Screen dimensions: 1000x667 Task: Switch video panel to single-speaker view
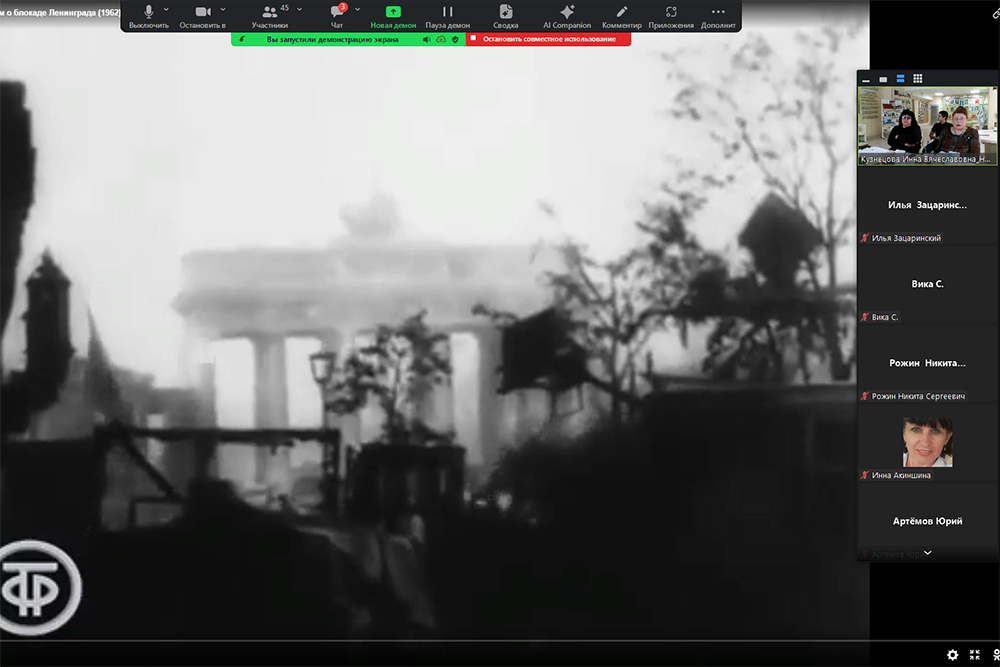[883, 79]
